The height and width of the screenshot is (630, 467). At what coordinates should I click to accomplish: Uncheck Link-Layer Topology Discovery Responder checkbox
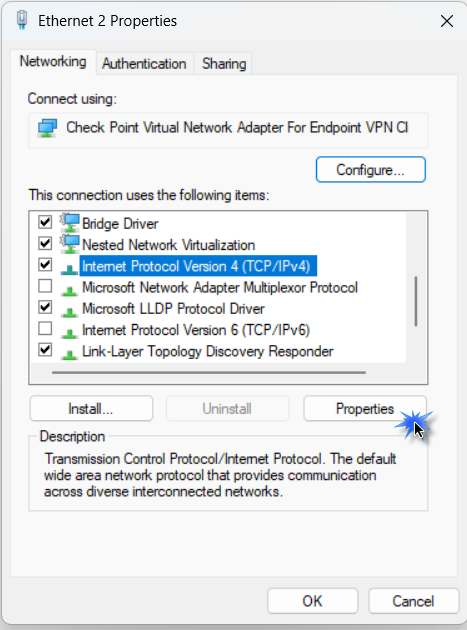45,350
